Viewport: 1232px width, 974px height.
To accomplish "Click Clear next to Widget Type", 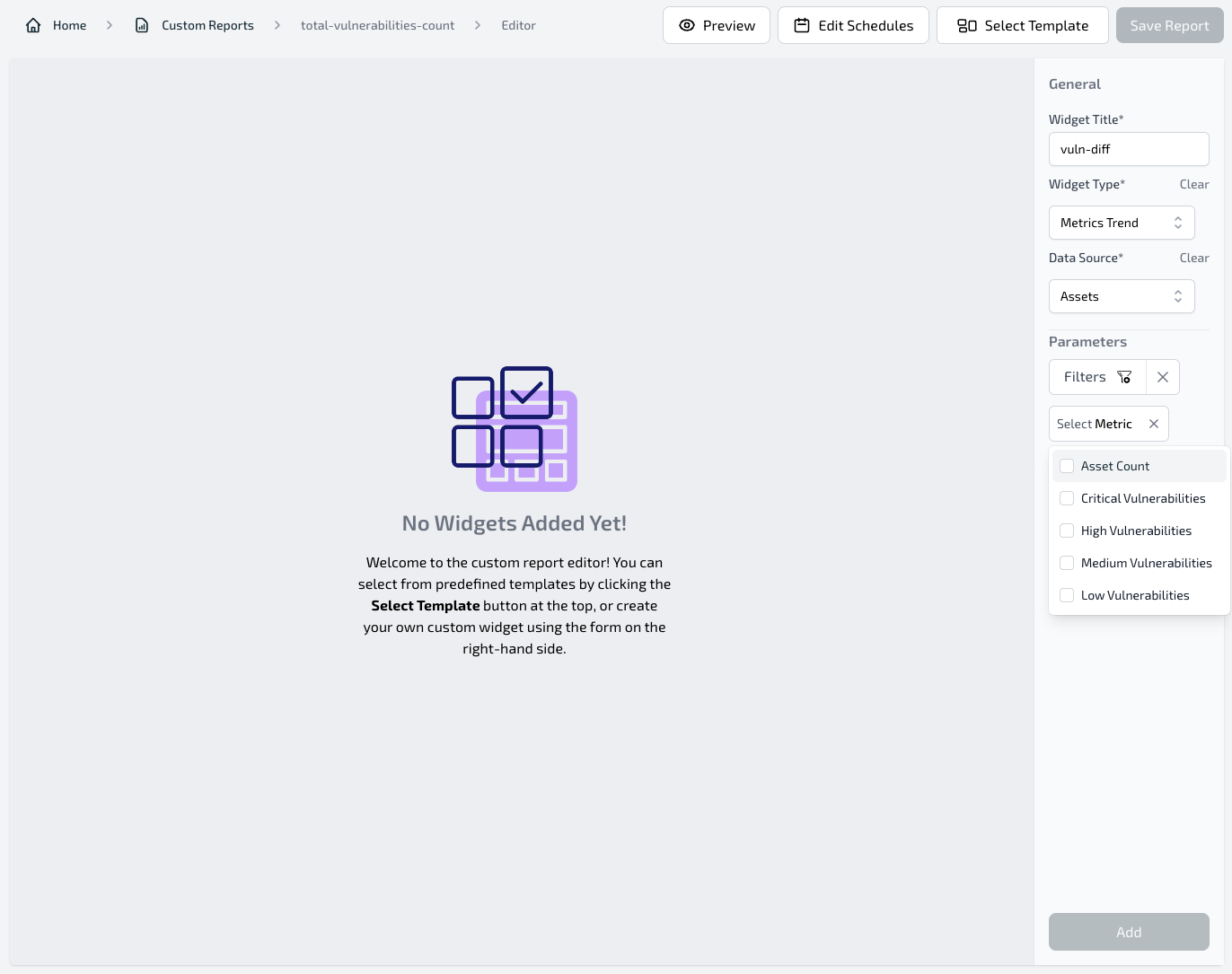I will pos(1193,184).
